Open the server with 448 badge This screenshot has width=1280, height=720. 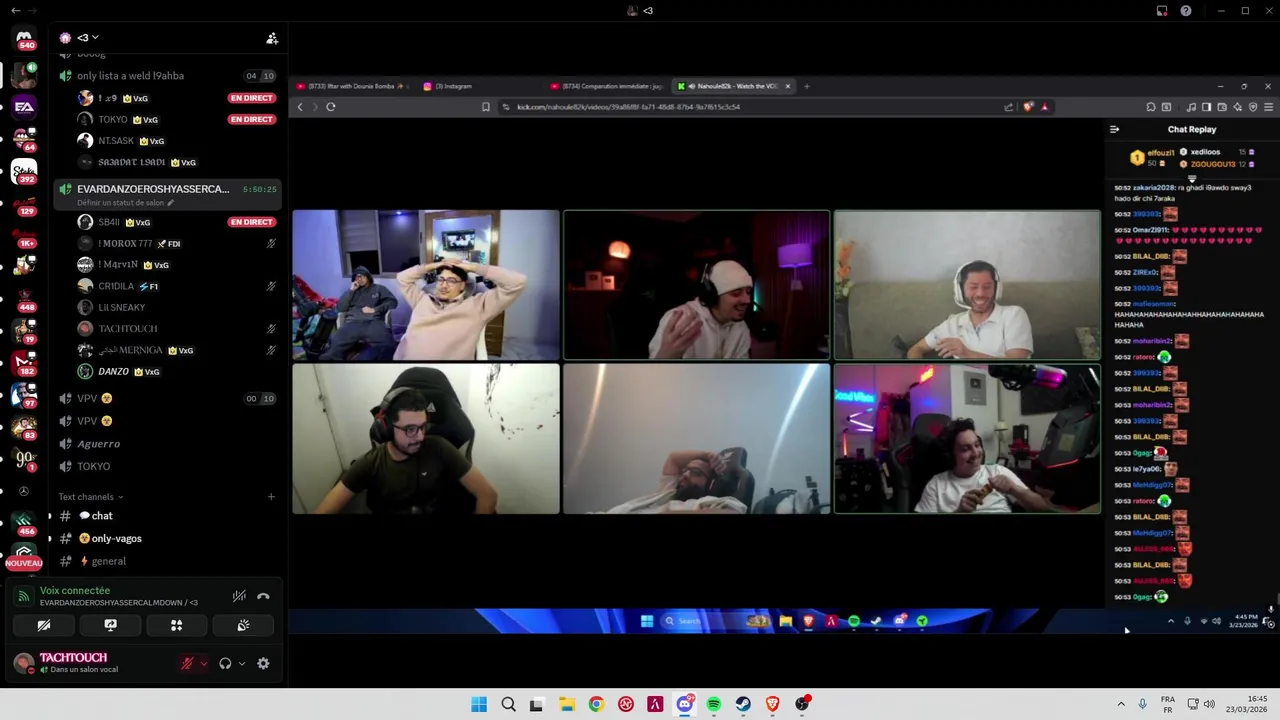[24, 299]
